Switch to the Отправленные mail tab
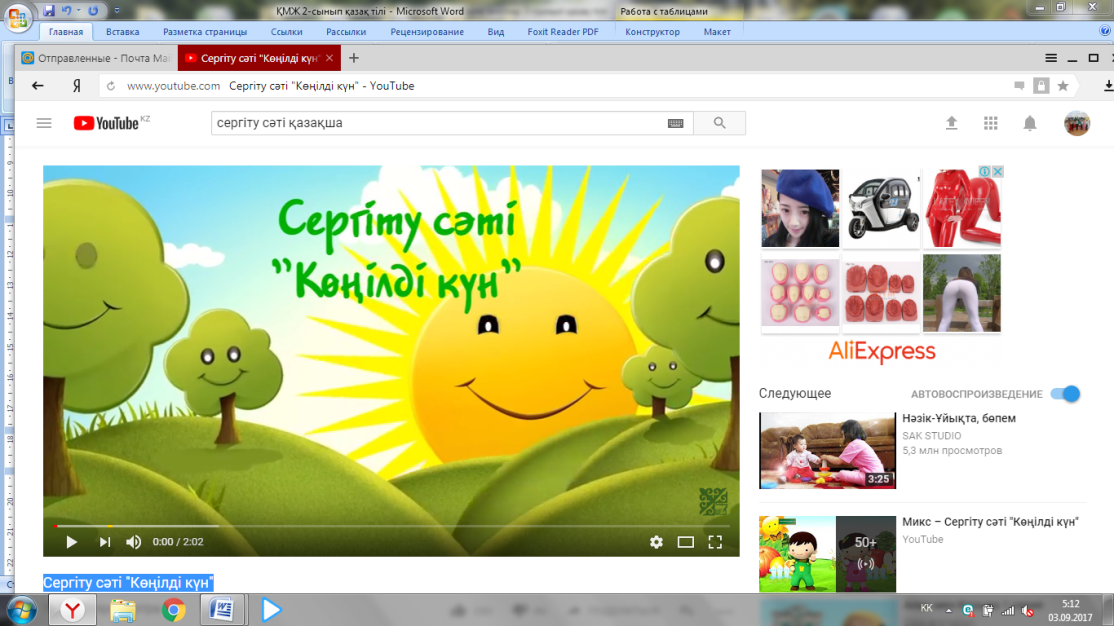The height and width of the screenshot is (626, 1114). click(x=94, y=58)
